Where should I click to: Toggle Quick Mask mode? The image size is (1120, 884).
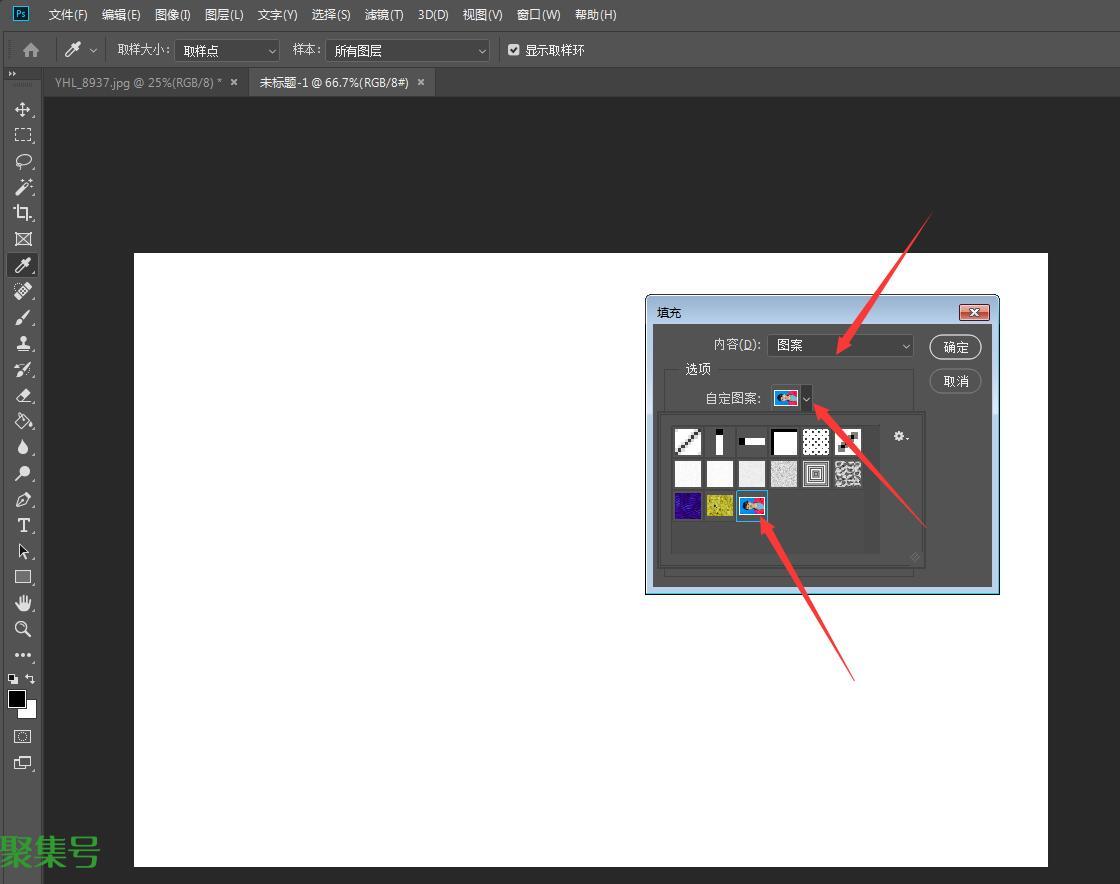(22, 736)
